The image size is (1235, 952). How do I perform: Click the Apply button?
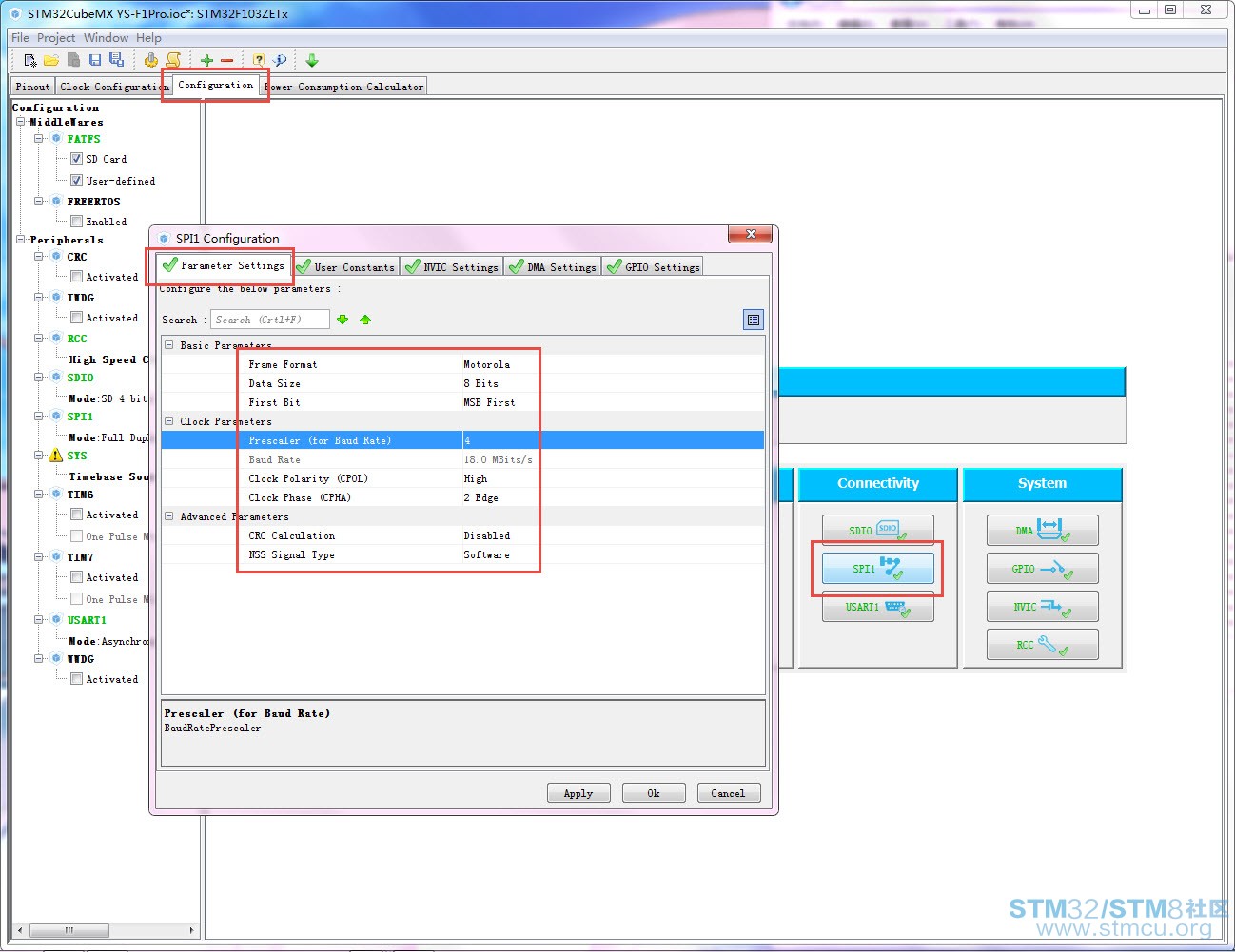click(578, 793)
